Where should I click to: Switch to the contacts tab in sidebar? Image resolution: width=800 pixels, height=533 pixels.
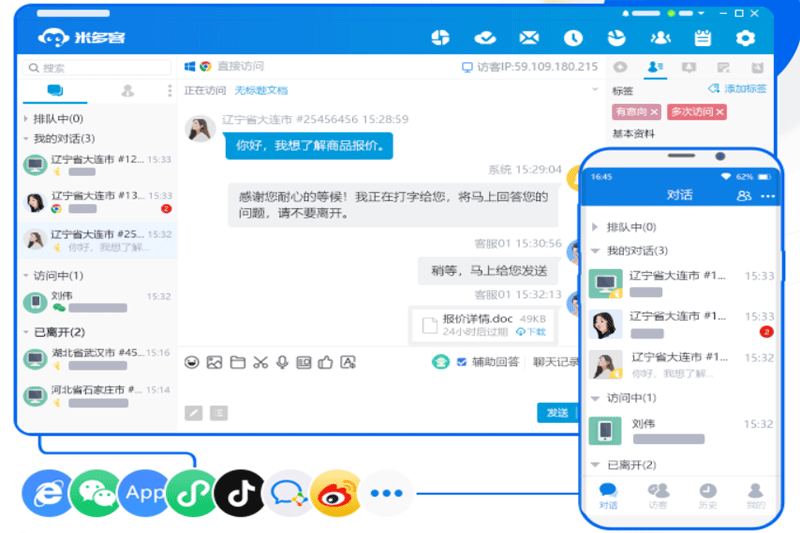coord(128,91)
